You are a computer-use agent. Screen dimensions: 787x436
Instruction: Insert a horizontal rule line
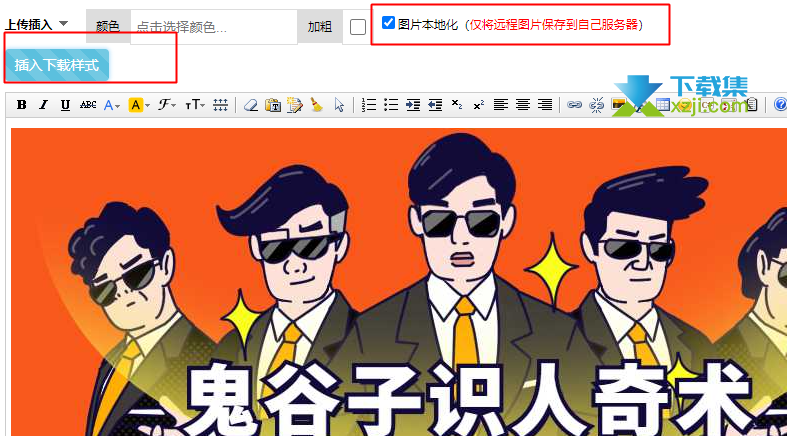220,105
